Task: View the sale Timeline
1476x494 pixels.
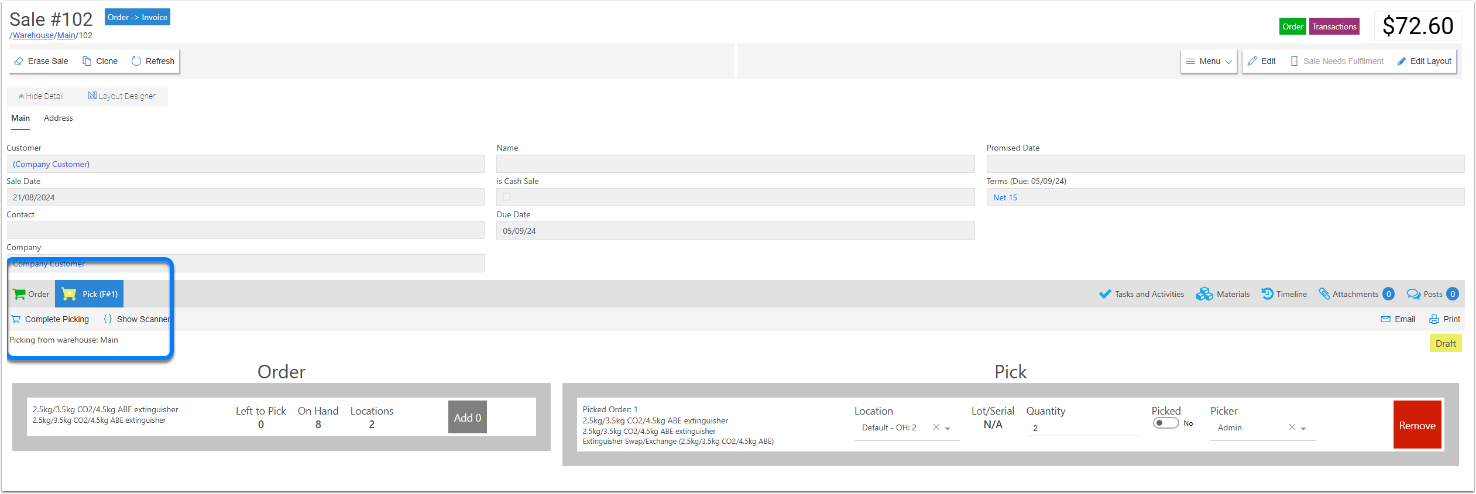Action: tap(1284, 294)
